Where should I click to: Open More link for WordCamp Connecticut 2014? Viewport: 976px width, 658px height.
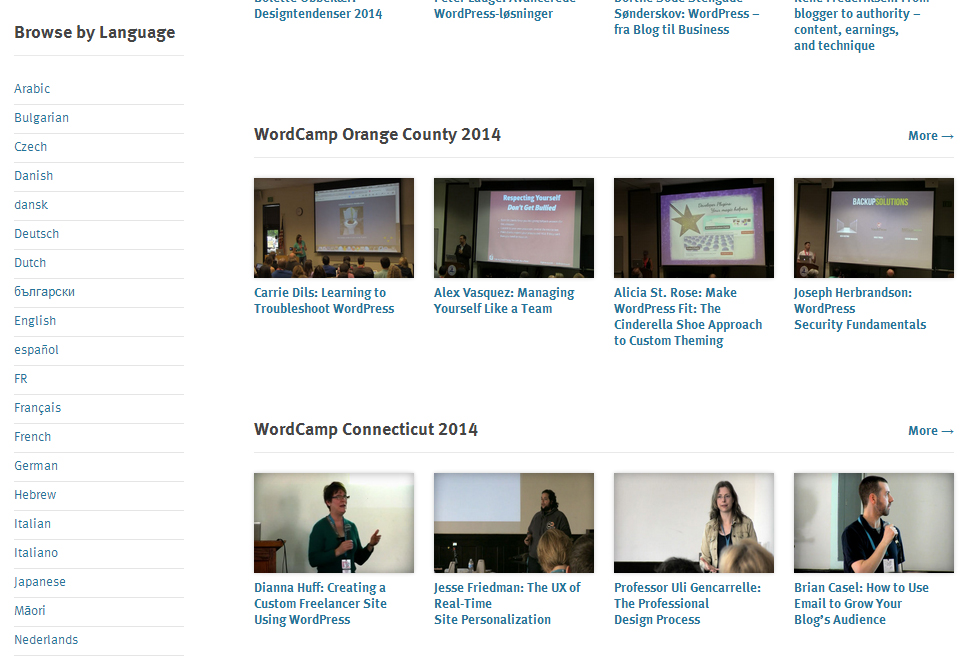coord(930,431)
